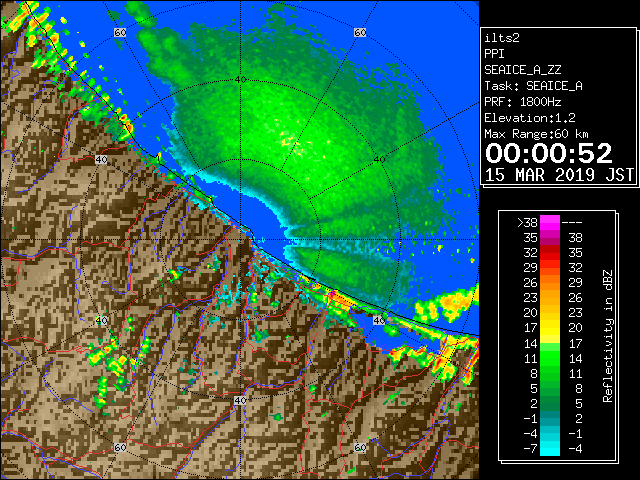640x480 pixels.
Task: Select the "---" entry atop the legend
Action: [572, 223]
